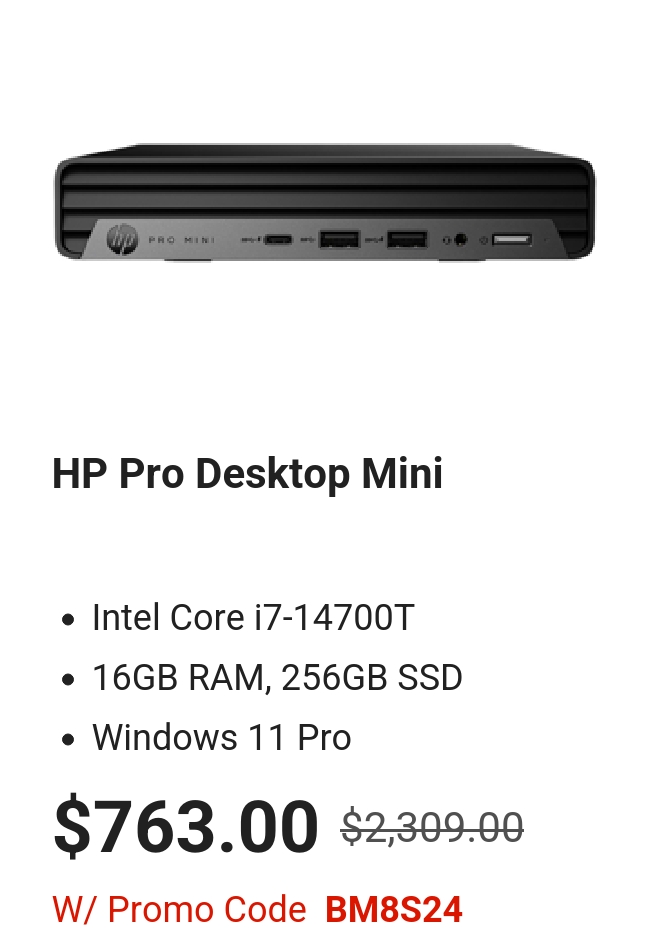The width and height of the screenshot is (649, 936).
Task: Click the bullet before Intel Core i7
Action: pos(68,619)
